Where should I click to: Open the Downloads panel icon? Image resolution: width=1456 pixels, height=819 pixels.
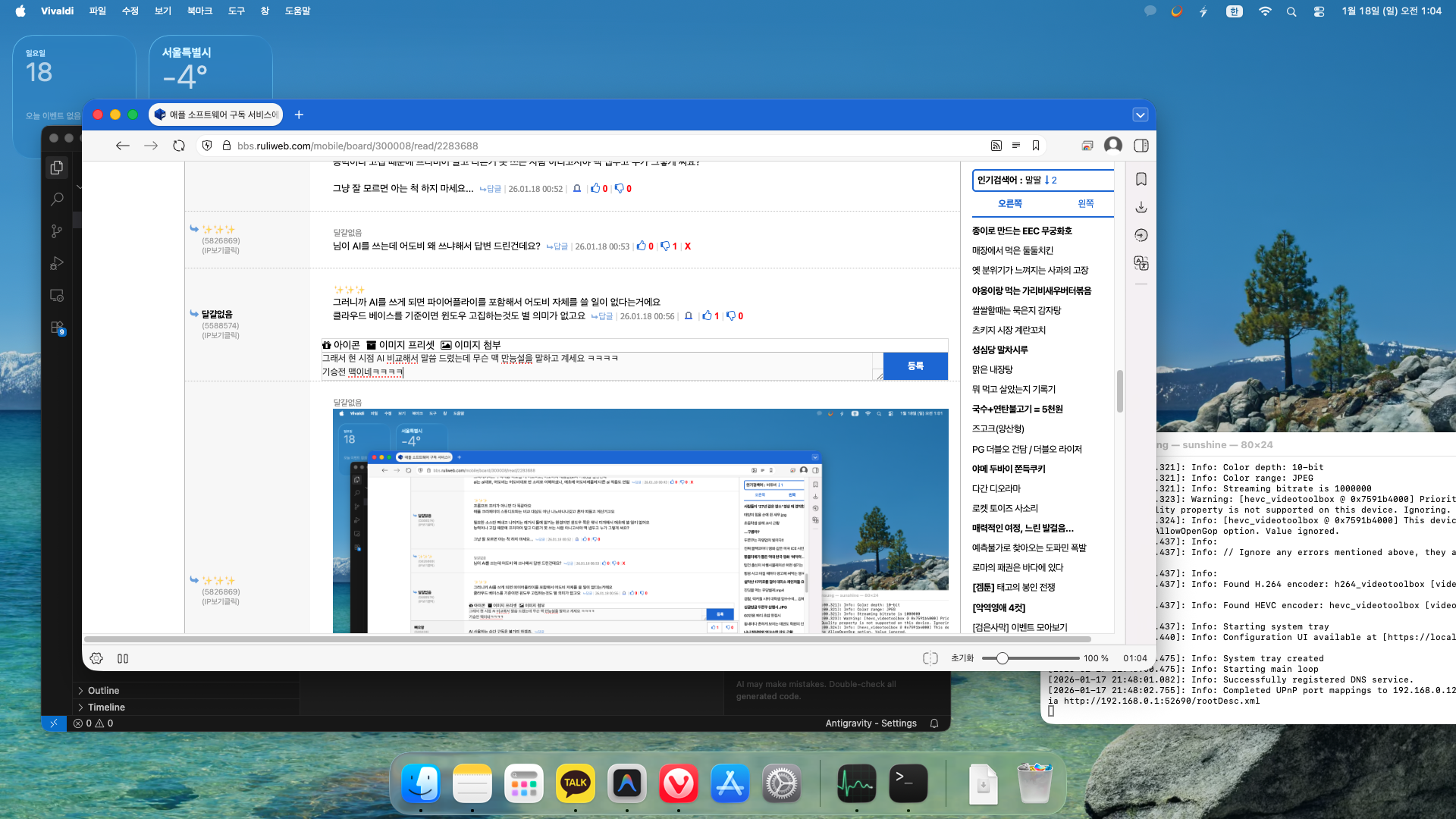pos(1141,207)
